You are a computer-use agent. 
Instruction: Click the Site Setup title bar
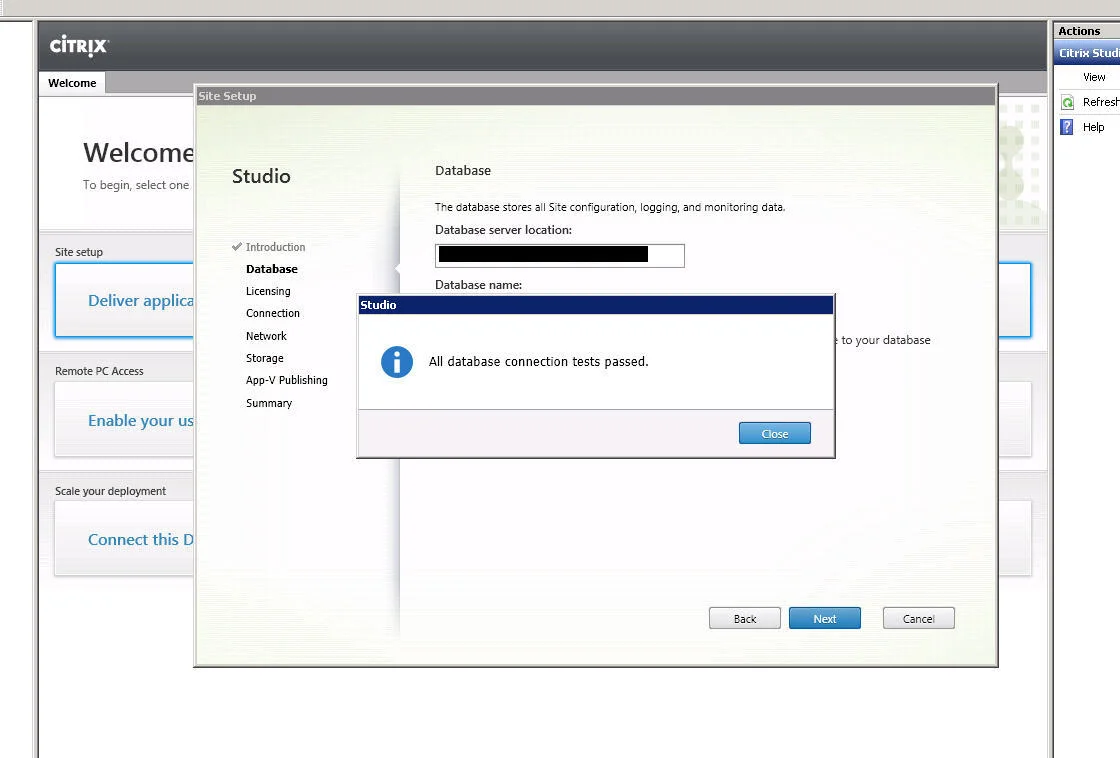596,96
